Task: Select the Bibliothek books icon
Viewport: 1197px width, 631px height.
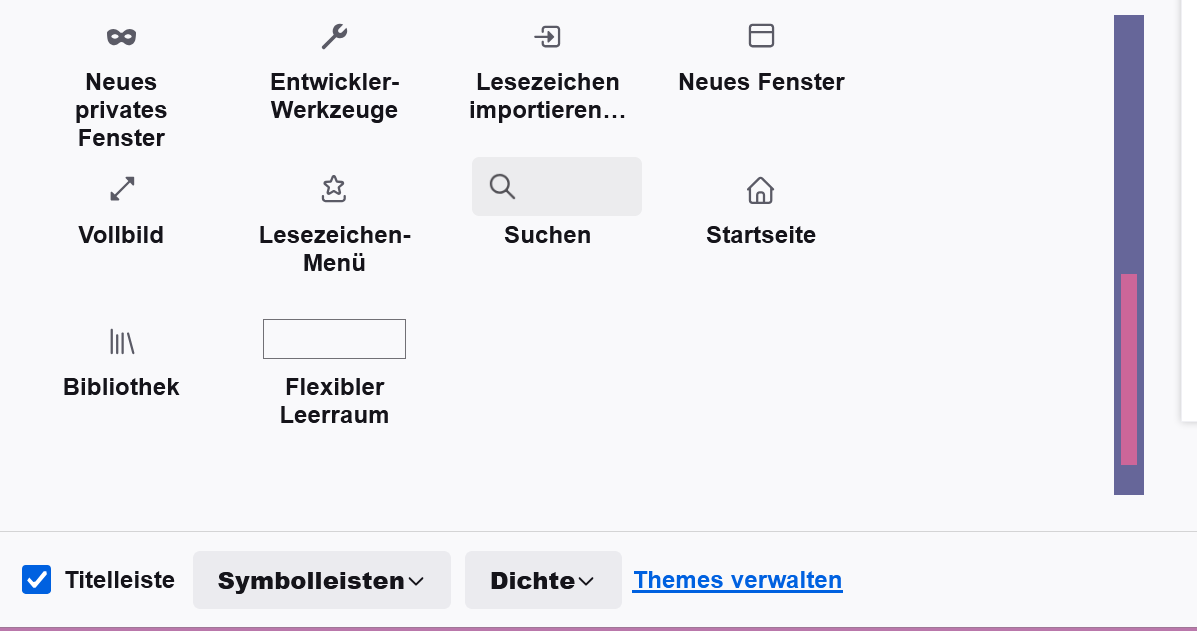Action: click(121, 342)
